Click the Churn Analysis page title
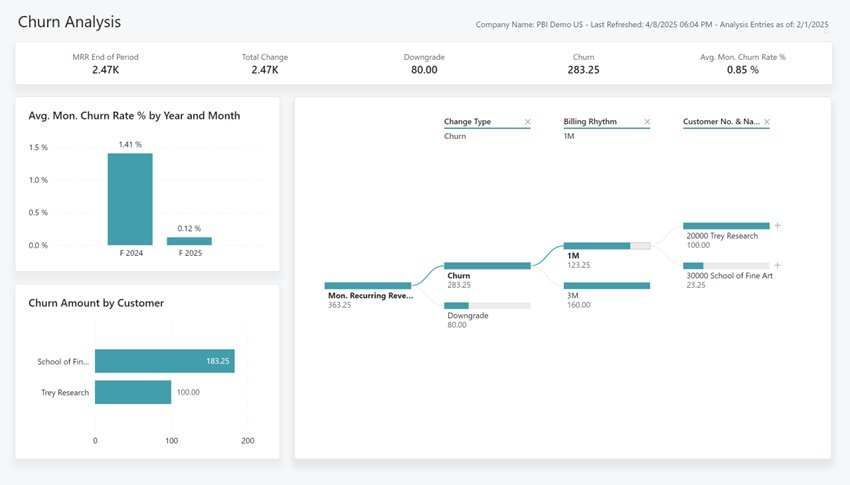Image resolution: width=850 pixels, height=485 pixels. 69,22
